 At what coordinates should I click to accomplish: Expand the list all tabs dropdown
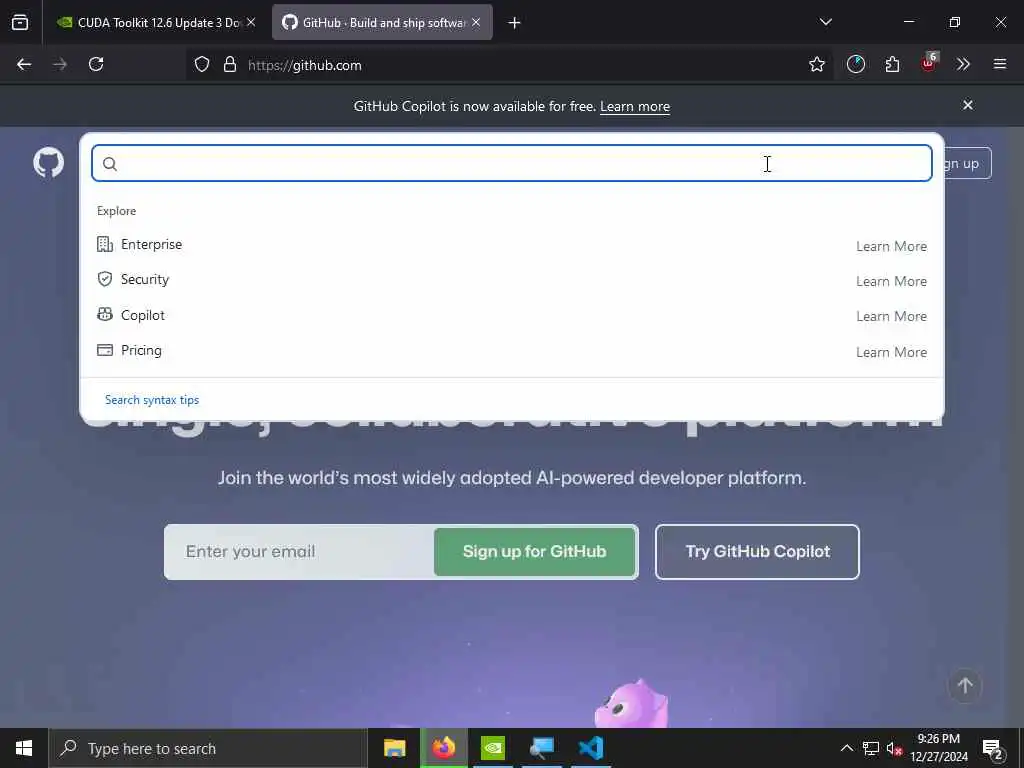[826, 22]
